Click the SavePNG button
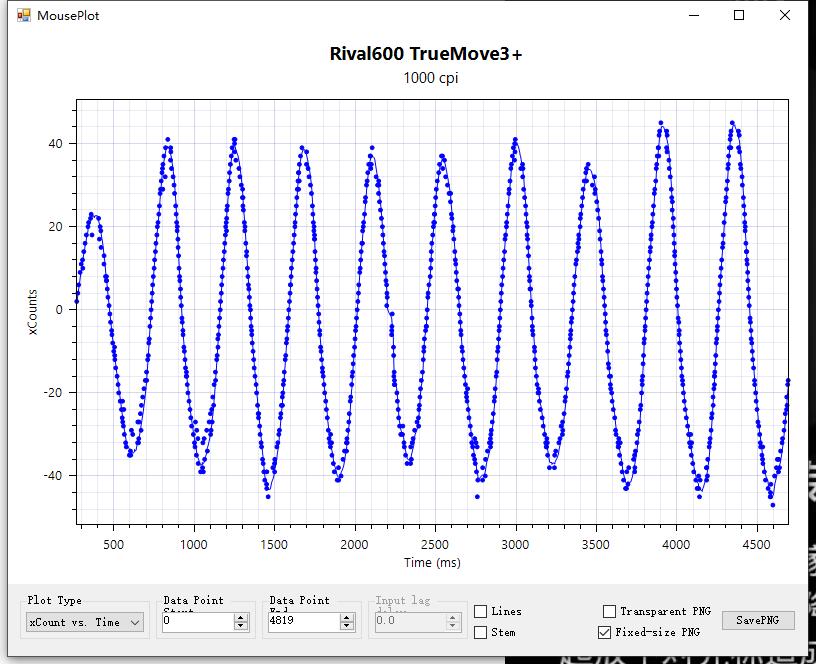Image resolution: width=816 pixels, height=664 pixels. click(758, 620)
